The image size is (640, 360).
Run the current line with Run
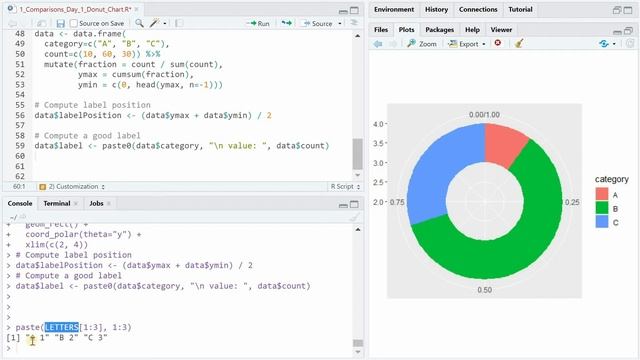(258, 23)
